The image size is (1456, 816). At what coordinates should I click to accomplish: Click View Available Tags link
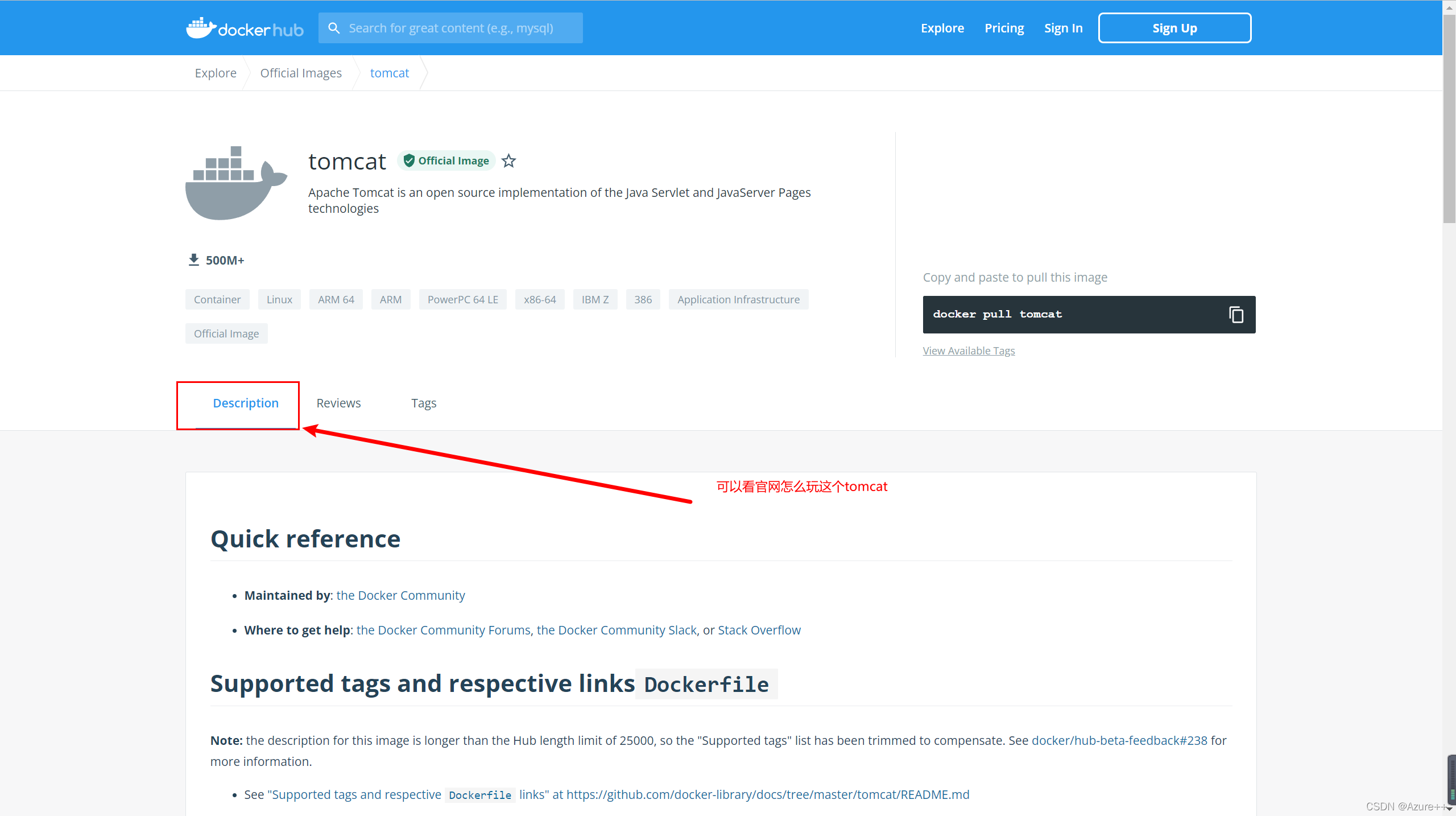pos(969,350)
